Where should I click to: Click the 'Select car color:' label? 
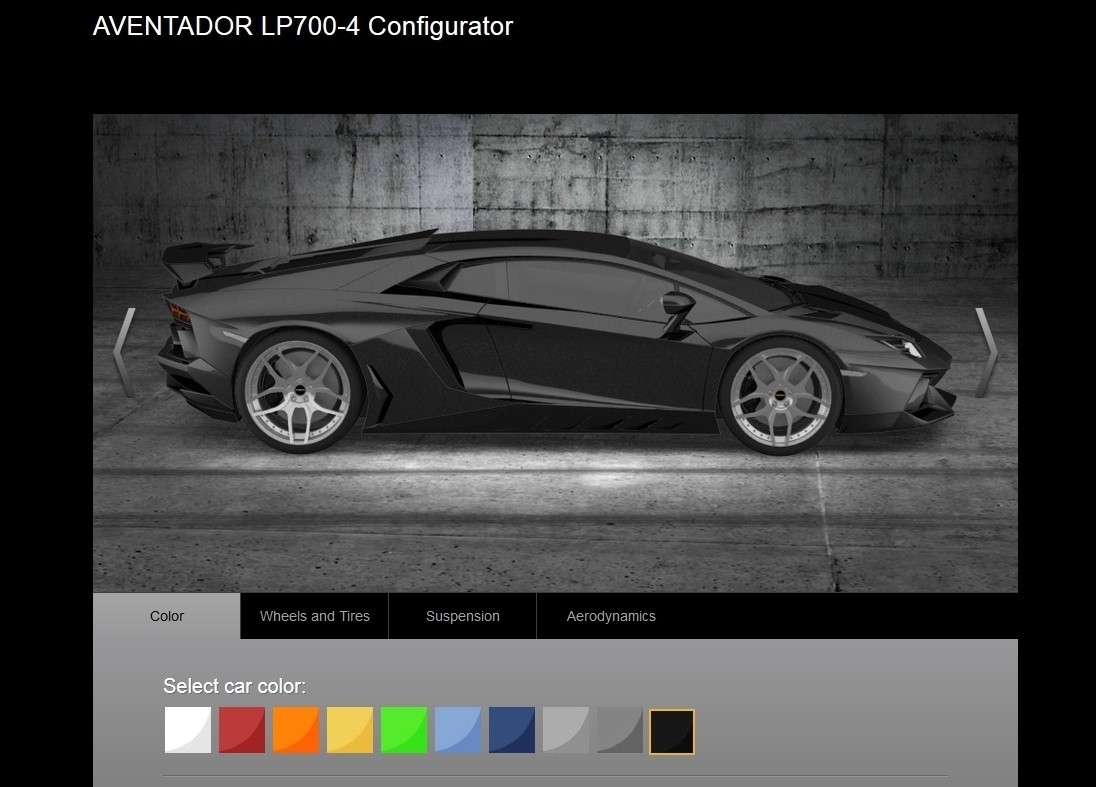click(x=234, y=686)
